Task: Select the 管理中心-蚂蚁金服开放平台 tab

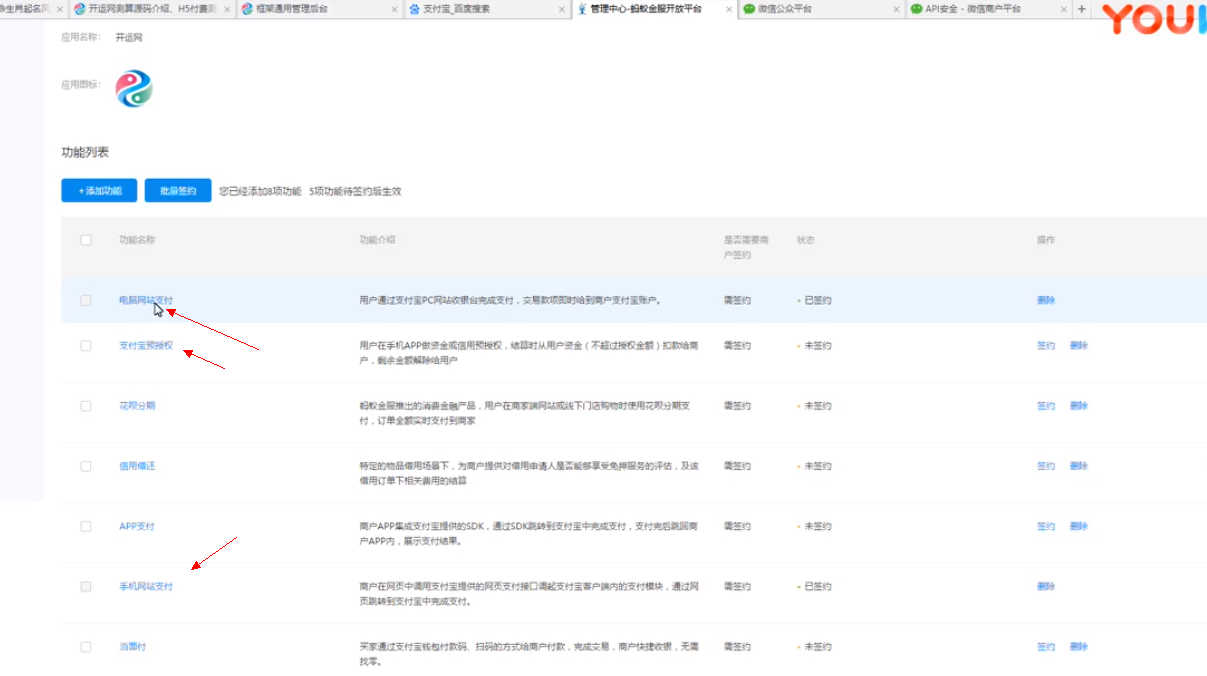Action: (655, 9)
